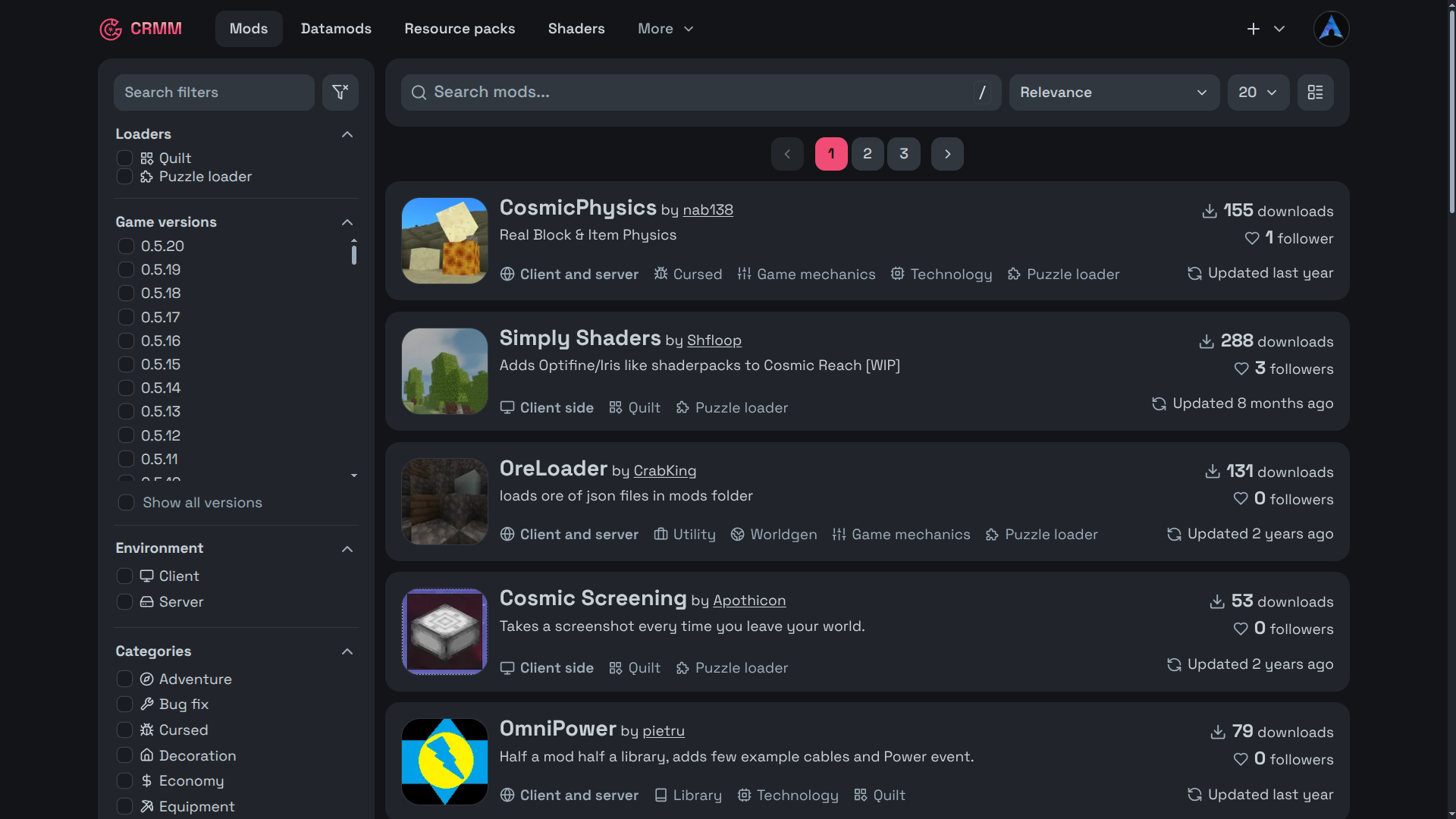Toggle the list view layout icon

(x=1315, y=93)
